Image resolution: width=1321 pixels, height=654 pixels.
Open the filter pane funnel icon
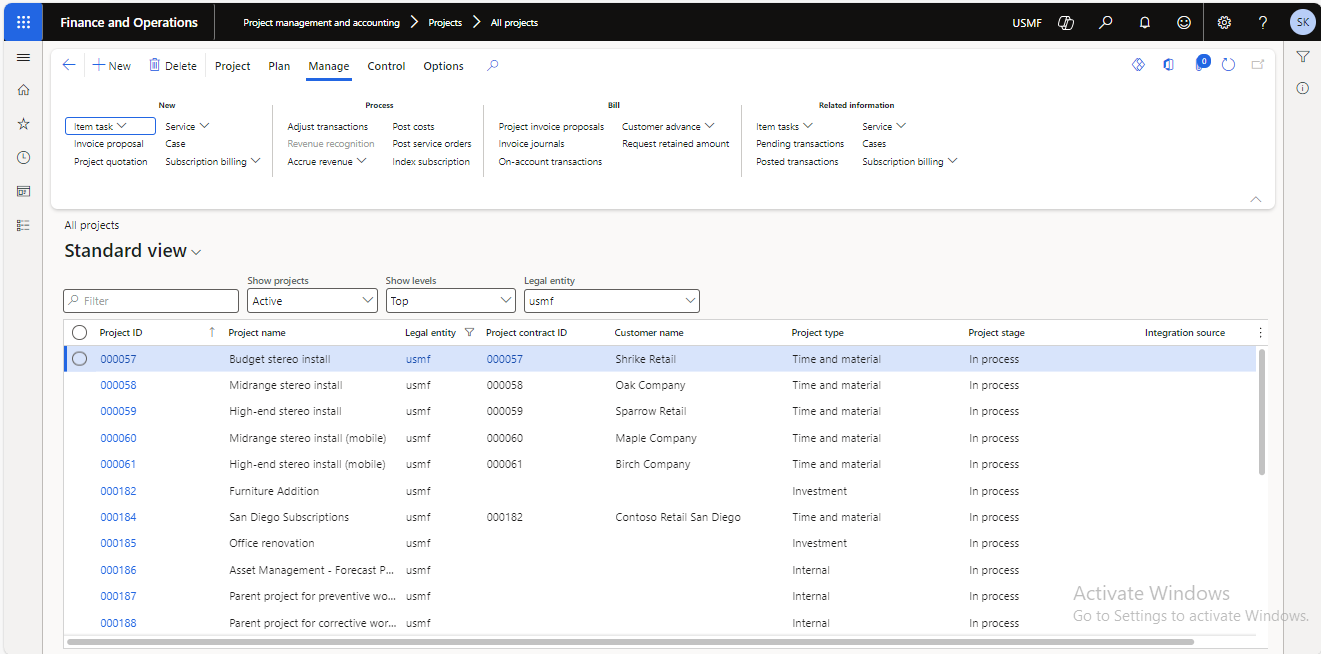(1302, 57)
